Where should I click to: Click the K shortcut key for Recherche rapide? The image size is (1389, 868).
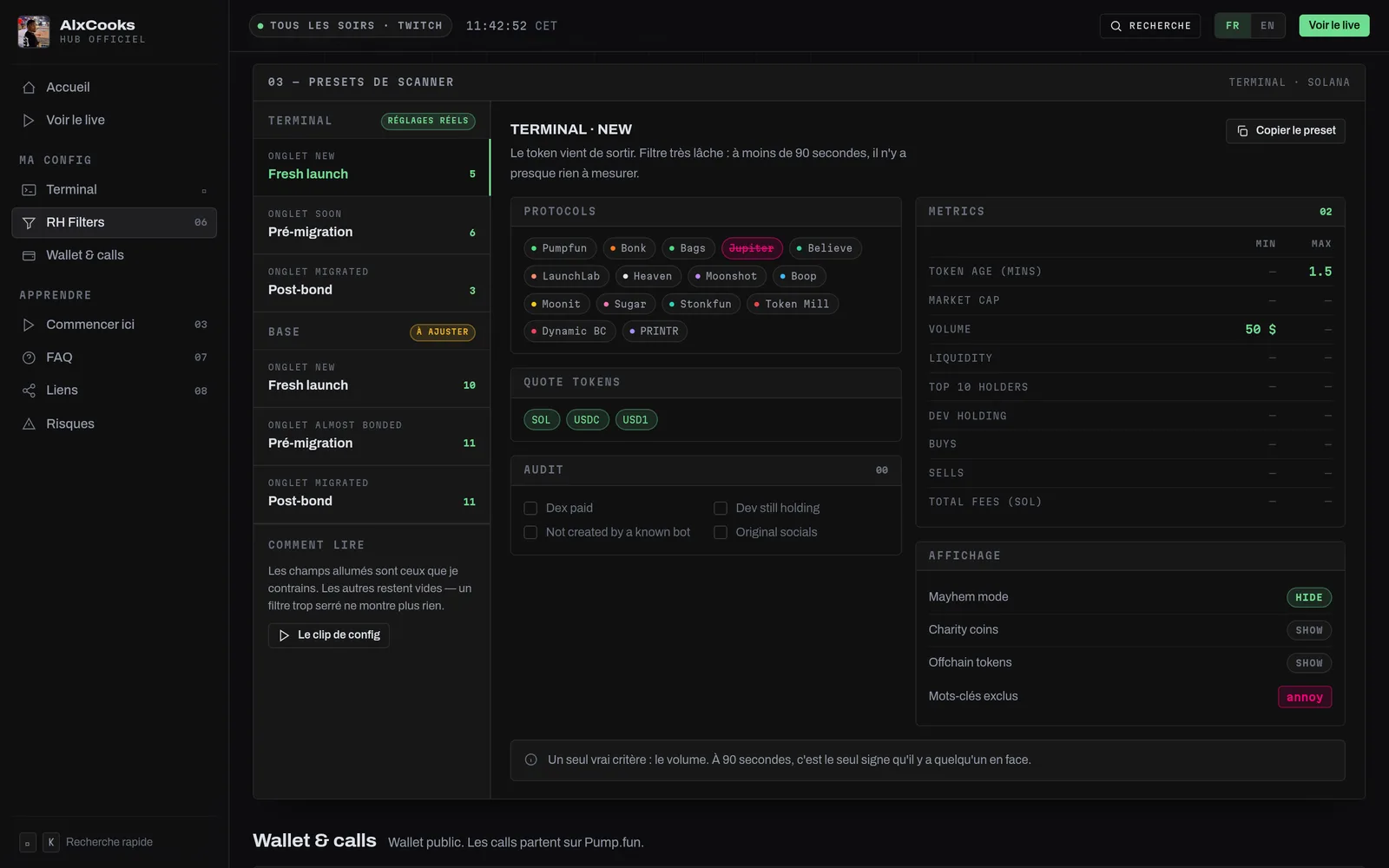(51, 843)
